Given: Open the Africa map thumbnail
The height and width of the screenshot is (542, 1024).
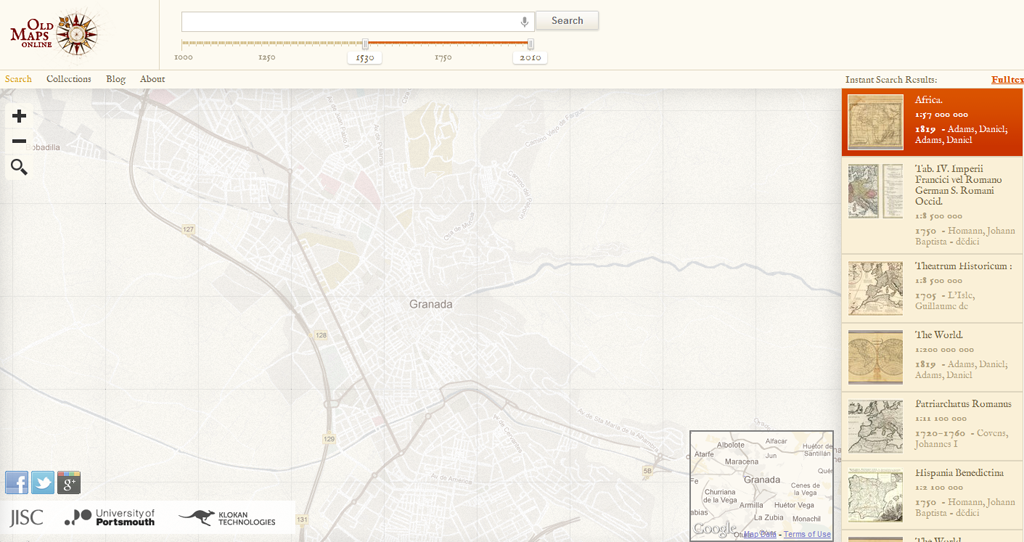Looking at the screenshot, I should point(876,122).
